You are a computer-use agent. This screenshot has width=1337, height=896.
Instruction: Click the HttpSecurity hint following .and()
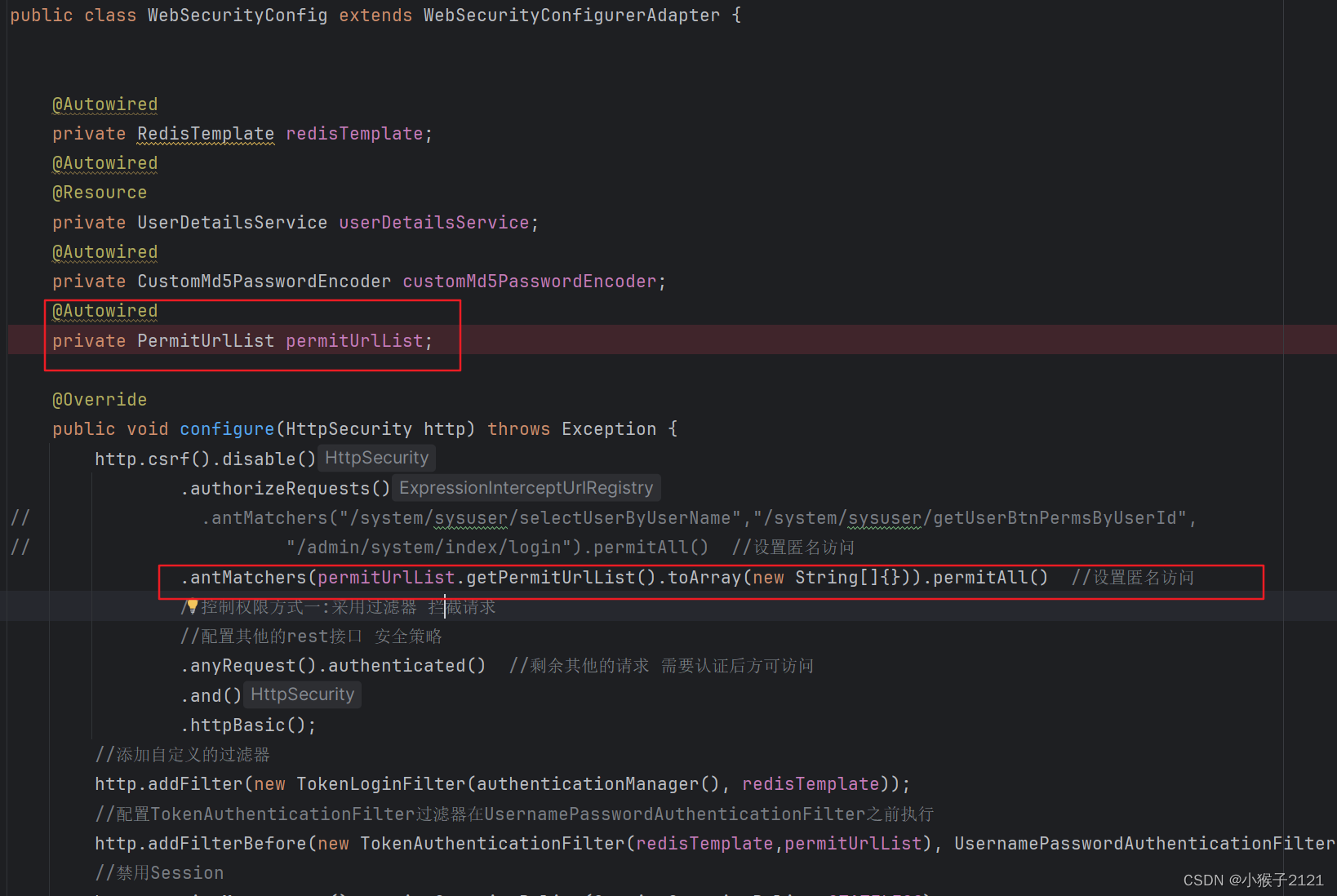(x=301, y=694)
